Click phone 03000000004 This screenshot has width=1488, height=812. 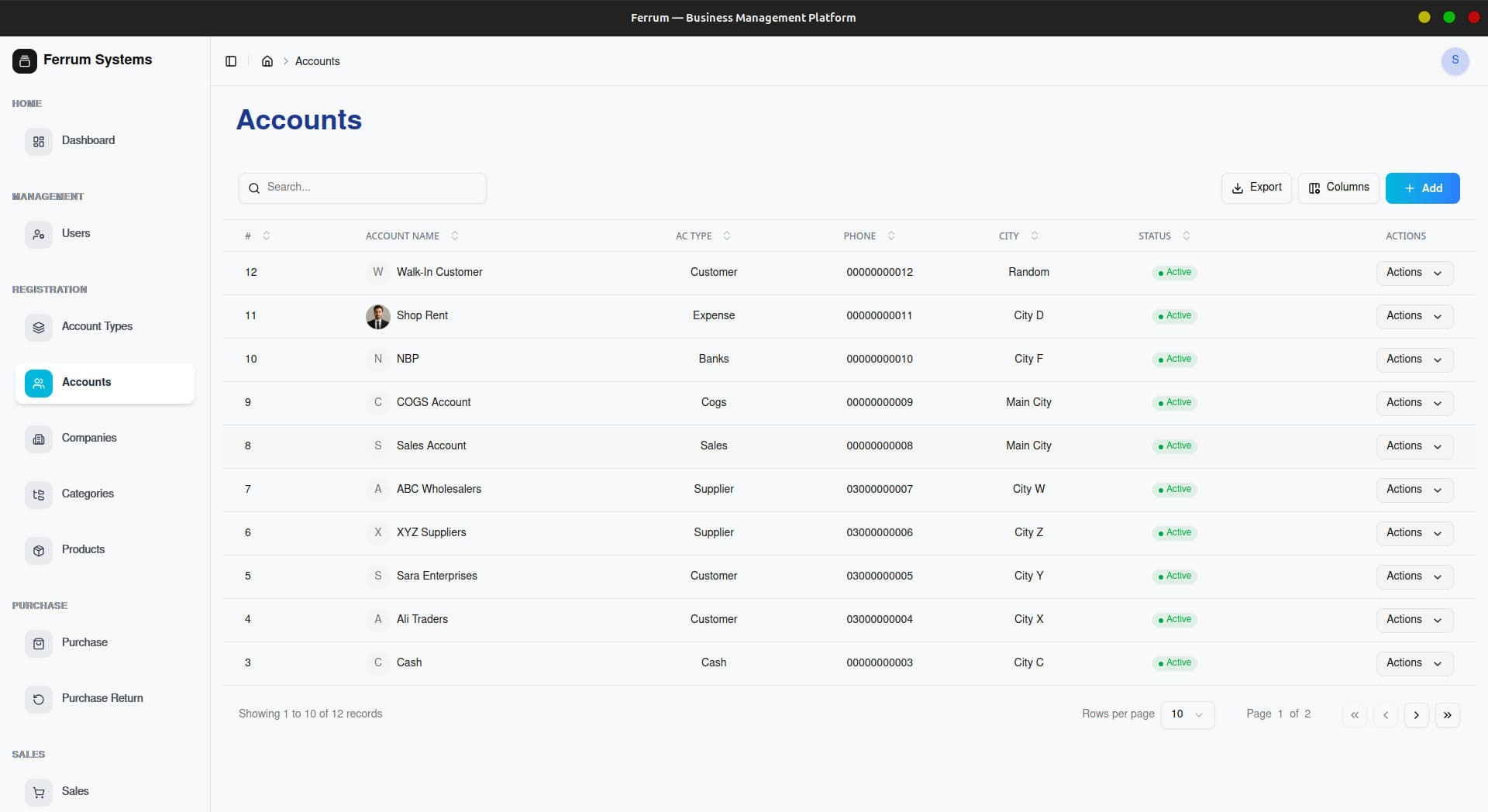[x=880, y=619]
